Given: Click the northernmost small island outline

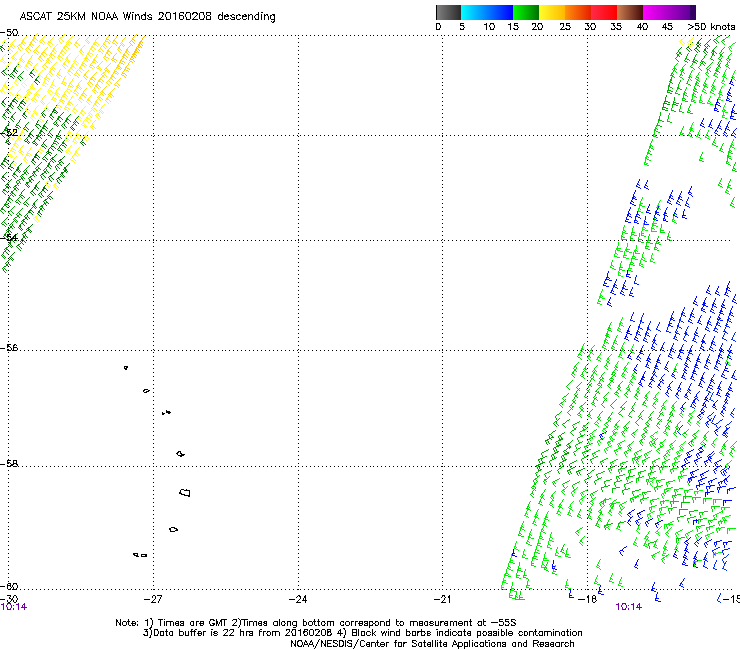Looking at the screenshot, I should tap(126, 368).
